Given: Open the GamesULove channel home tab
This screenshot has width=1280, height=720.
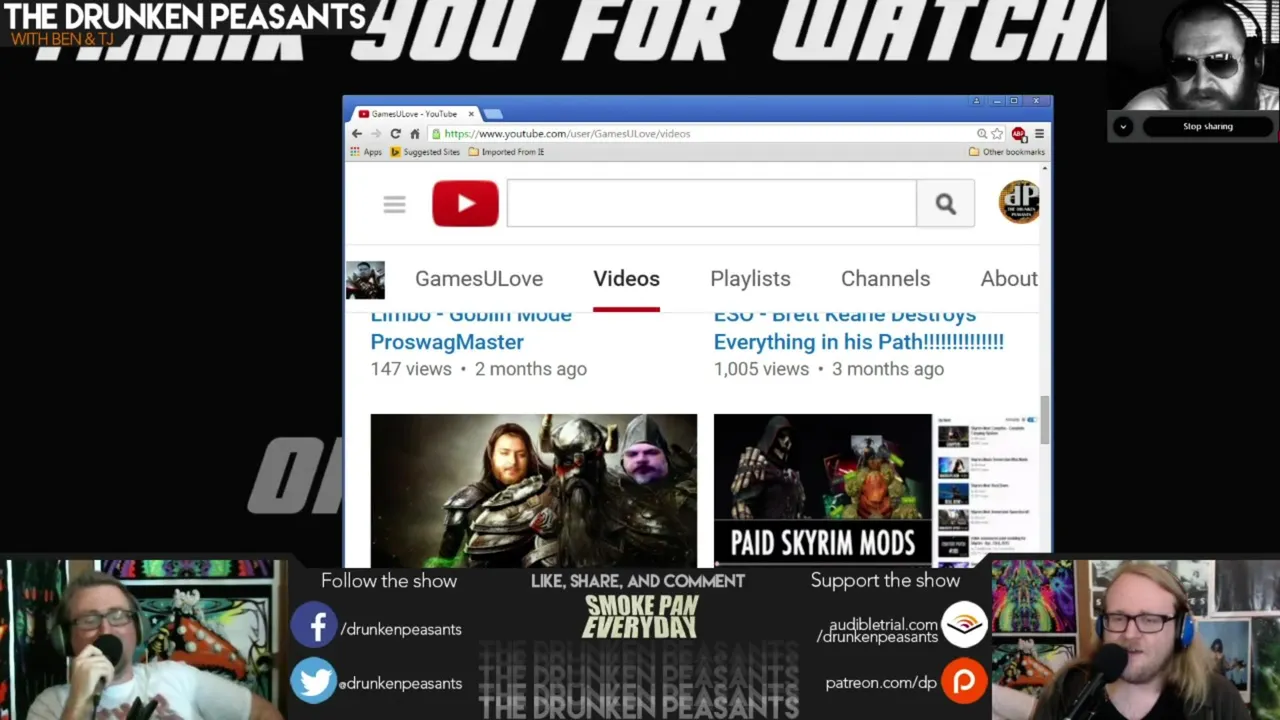Looking at the screenshot, I should pos(479,279).
